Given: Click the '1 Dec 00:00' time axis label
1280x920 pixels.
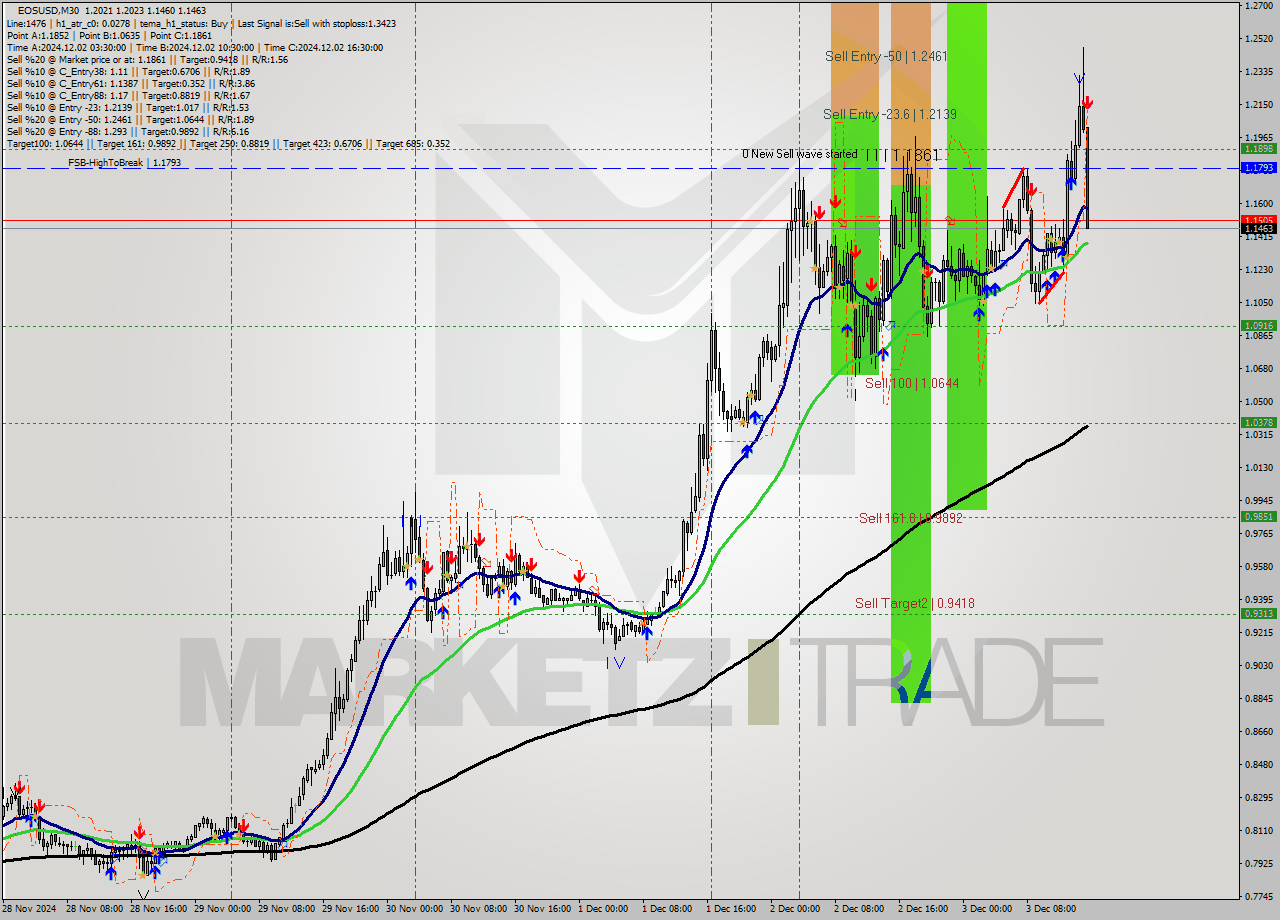Looking at the screenshot, I should [605, 909].
